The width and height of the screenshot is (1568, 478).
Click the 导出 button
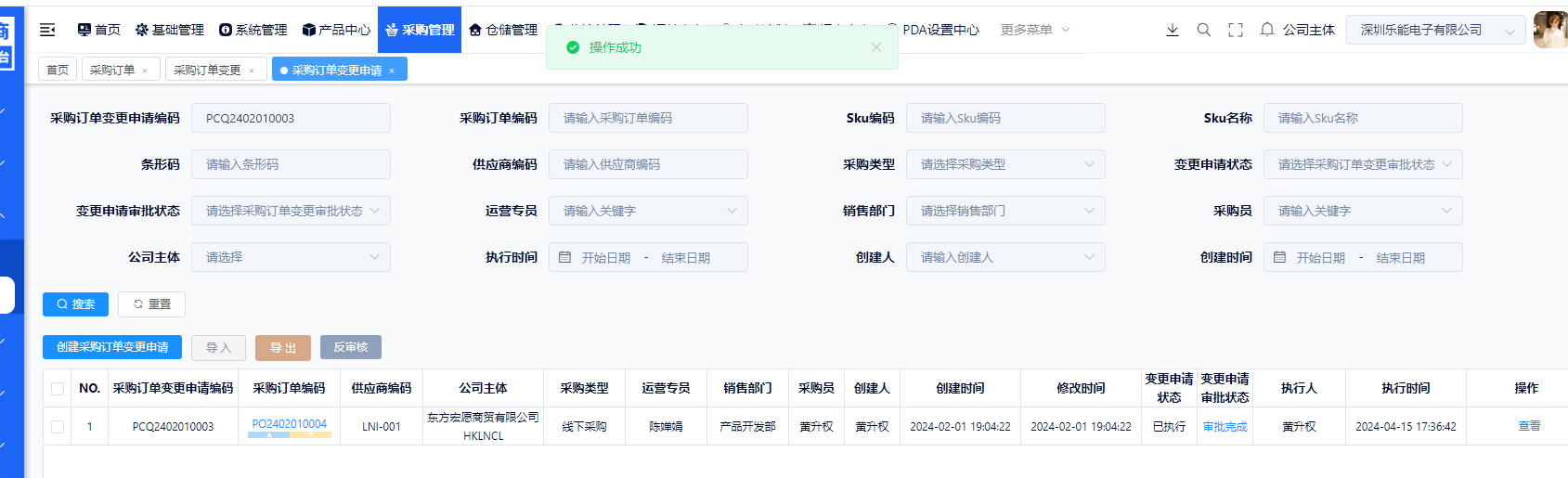click(x=283, y=347)
